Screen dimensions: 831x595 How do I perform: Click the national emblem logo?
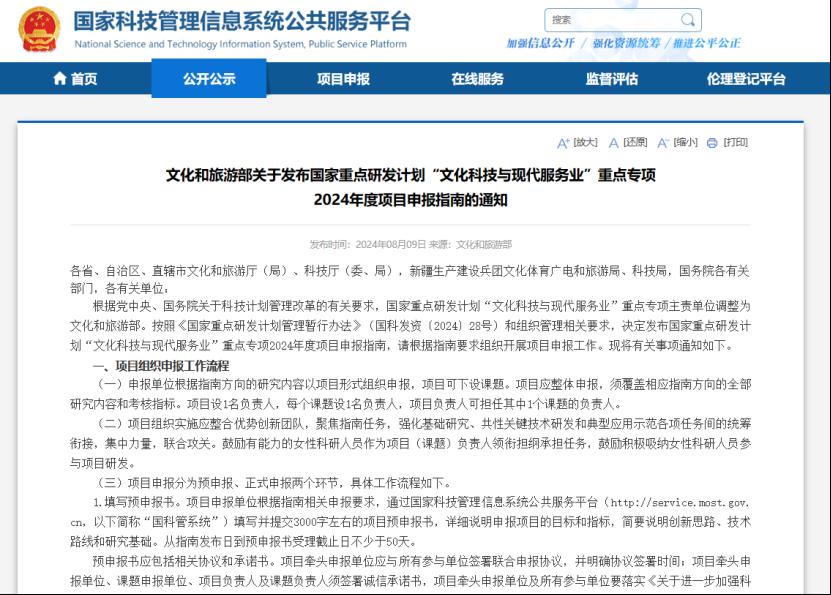click(x=39, y=29)
